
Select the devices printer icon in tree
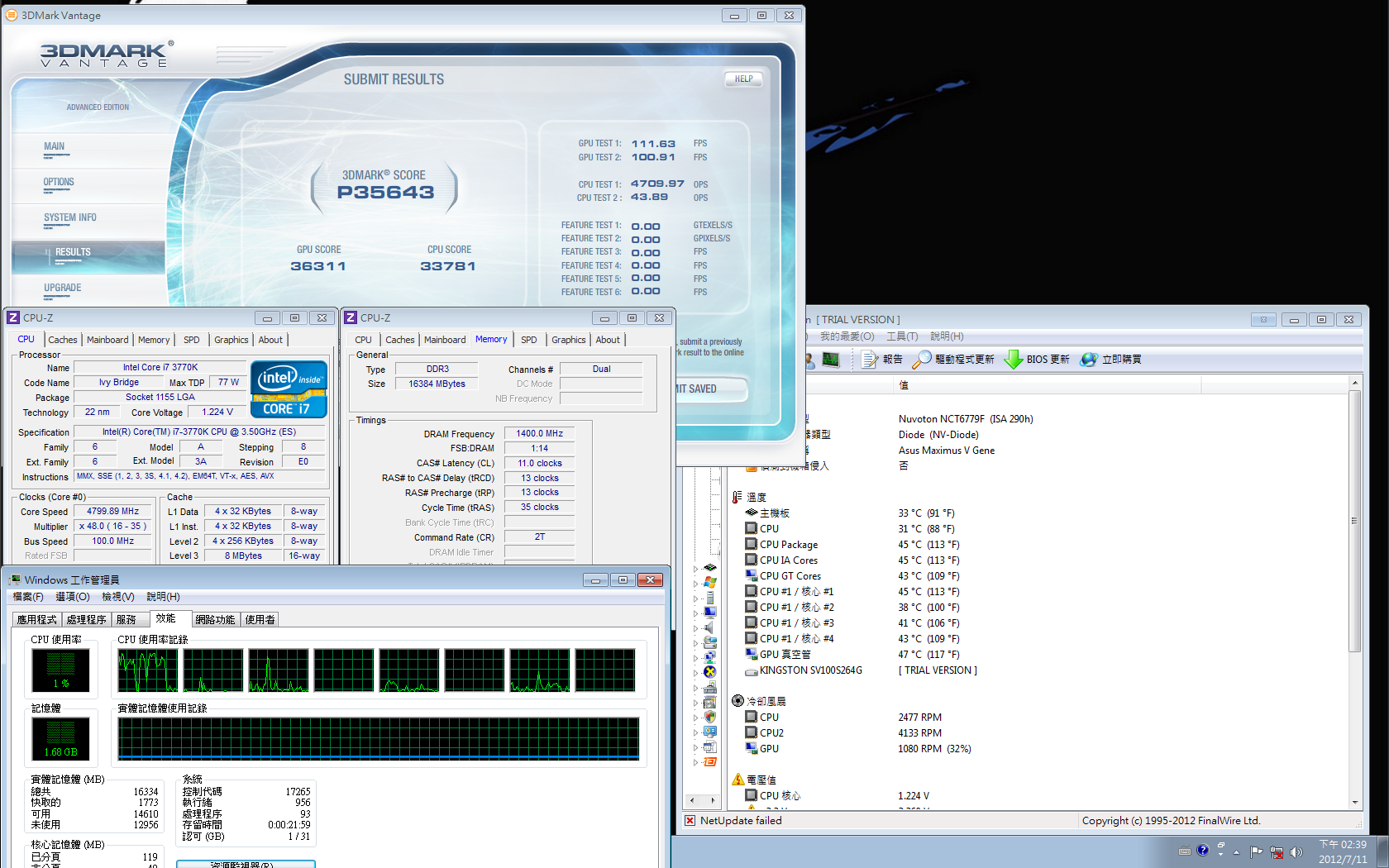click(710, 687)
